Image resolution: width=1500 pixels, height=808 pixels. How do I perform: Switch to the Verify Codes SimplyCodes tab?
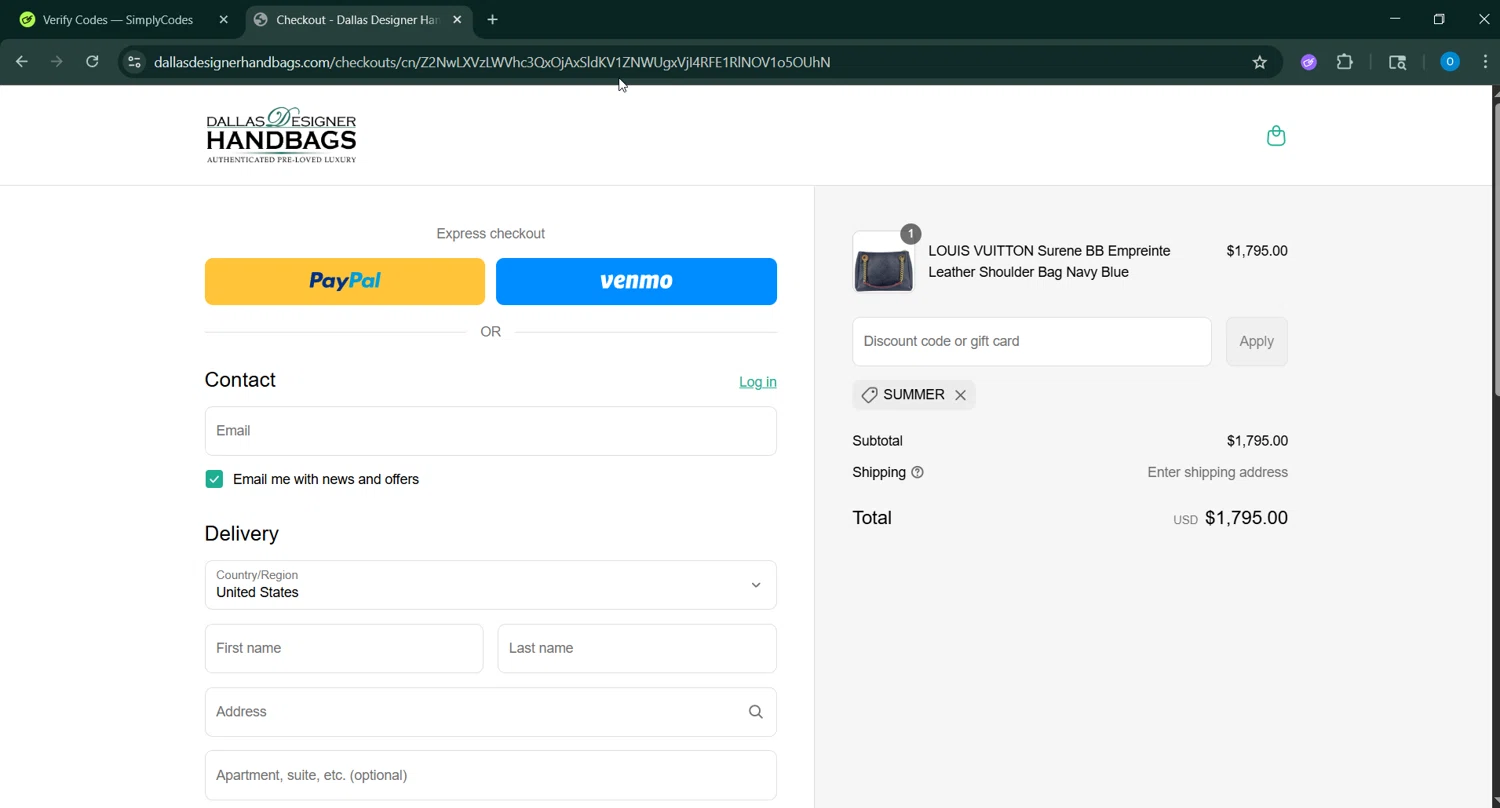(x=118, y=20)
